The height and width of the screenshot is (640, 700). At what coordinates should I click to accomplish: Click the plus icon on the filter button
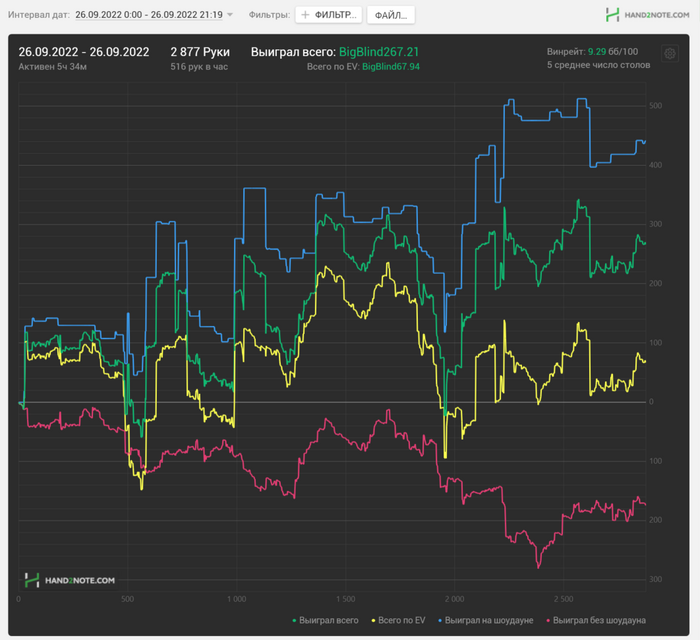point(305,15)
